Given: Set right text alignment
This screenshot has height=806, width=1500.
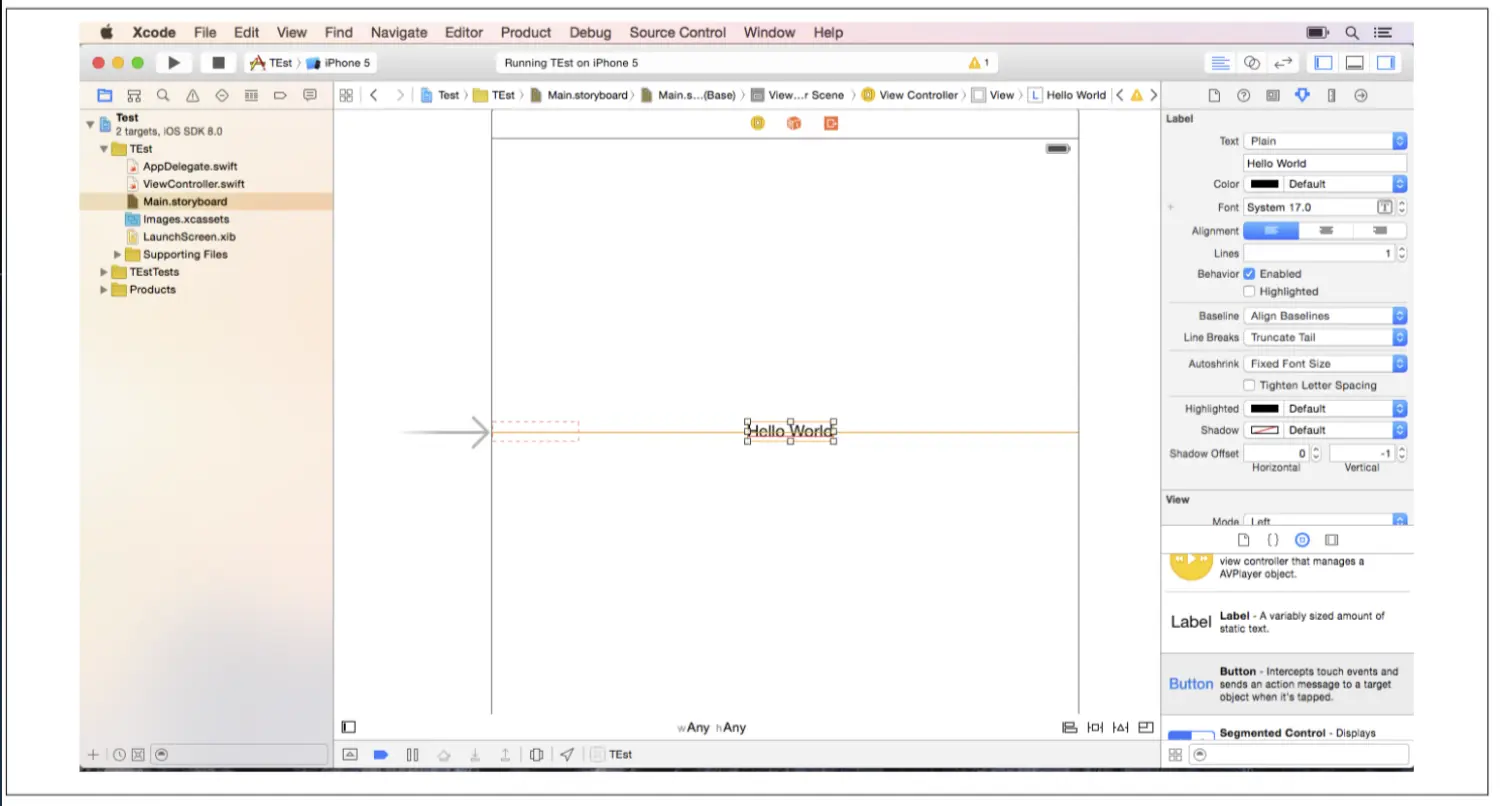Looking at the screenshot, I should [x=1380, y=231].
